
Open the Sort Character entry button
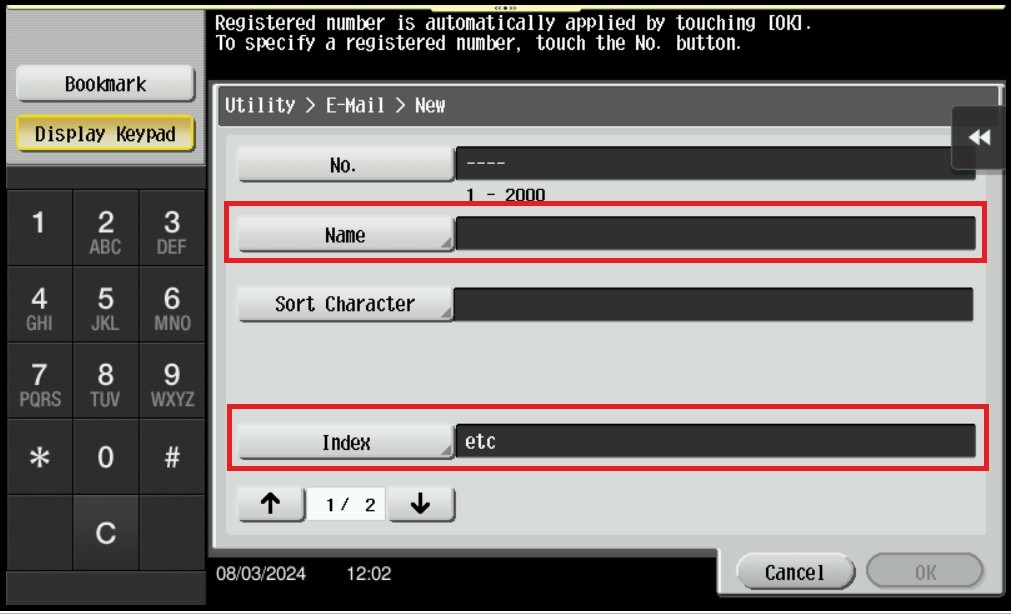tap(345, 305)
